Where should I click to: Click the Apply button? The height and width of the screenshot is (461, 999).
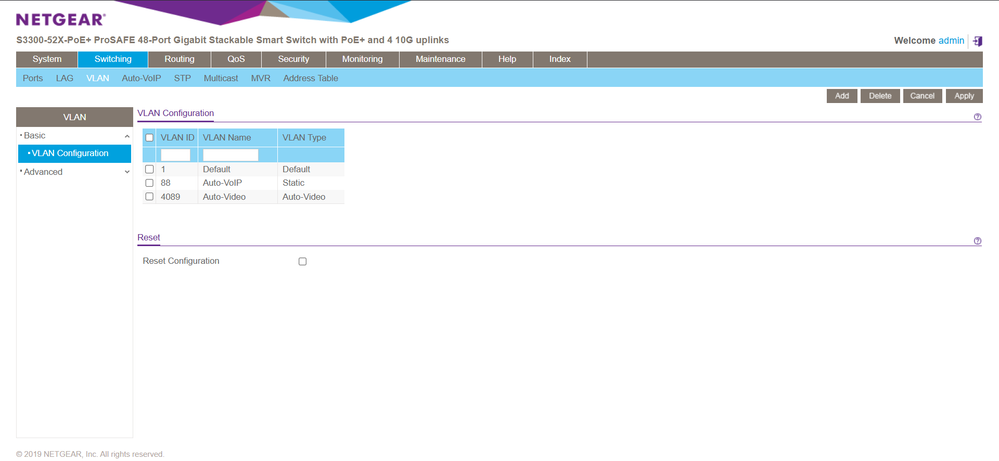click(964, 96)
